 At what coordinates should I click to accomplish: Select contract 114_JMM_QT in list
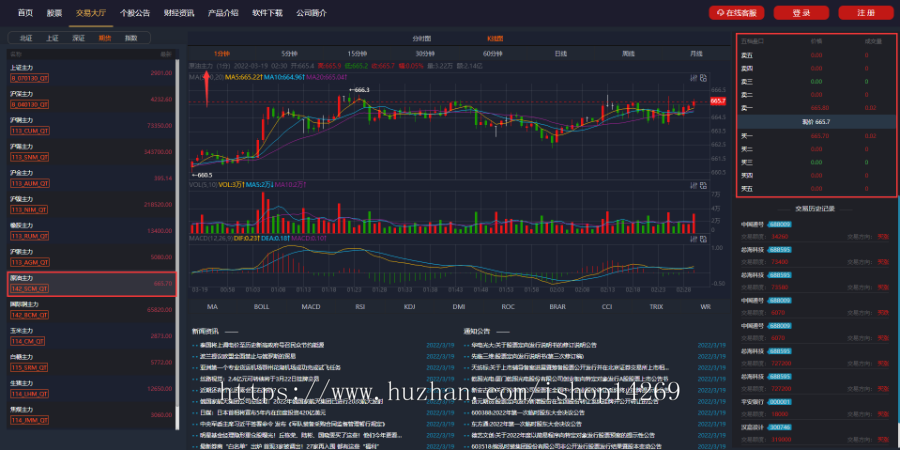tap(29, 420)
